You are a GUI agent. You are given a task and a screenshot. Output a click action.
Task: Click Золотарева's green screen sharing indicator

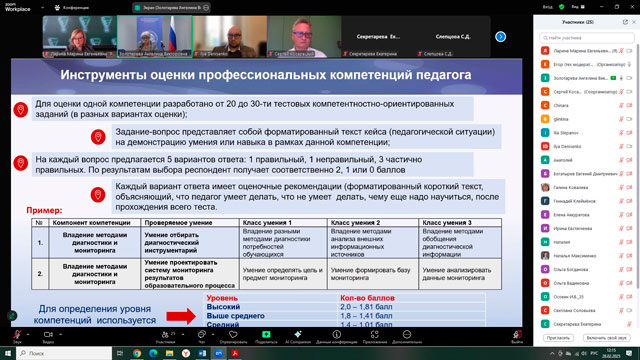[613, 78]
